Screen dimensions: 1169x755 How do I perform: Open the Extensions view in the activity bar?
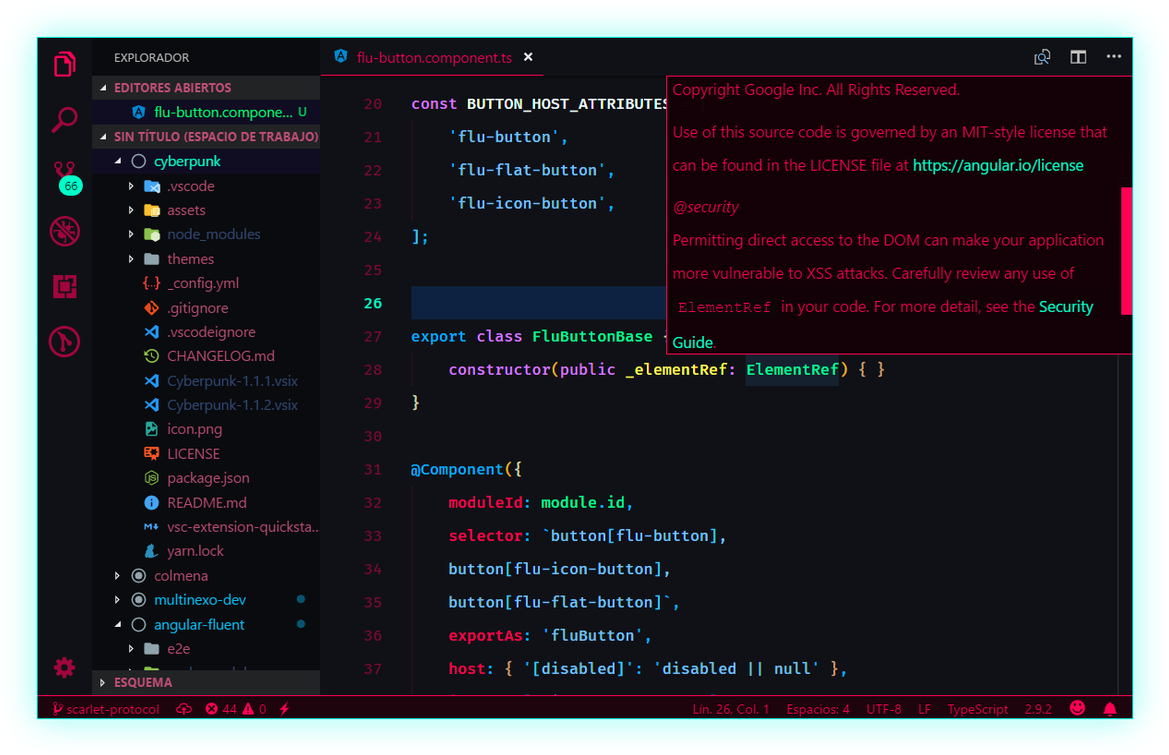pyautogui.click(x=63, y=286)
